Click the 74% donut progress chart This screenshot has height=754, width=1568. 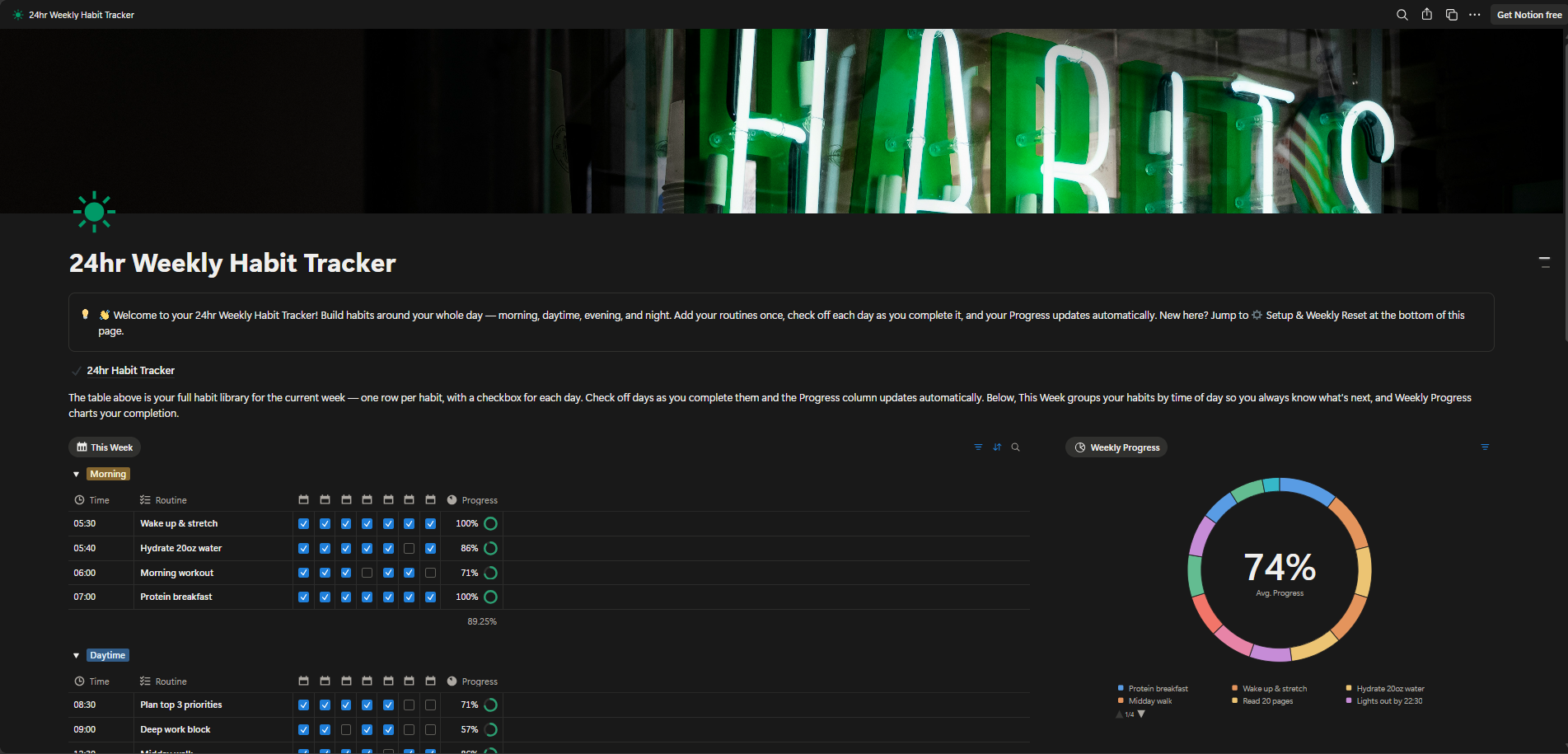pyautogui.click(x=1279, y=569)
